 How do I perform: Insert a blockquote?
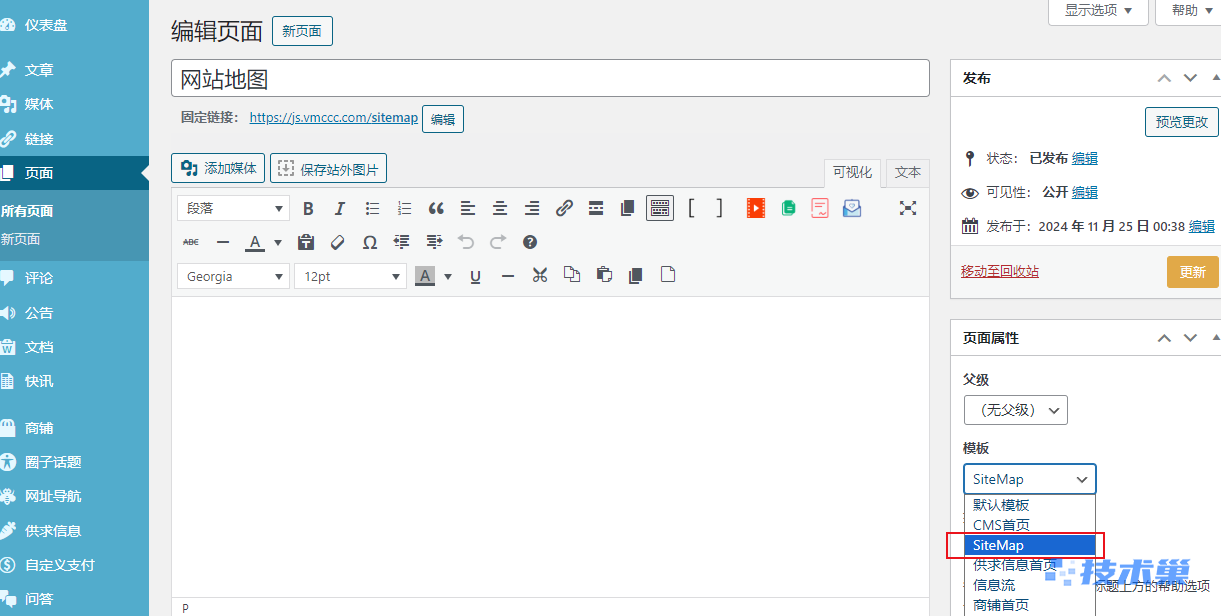coord(436,208)
